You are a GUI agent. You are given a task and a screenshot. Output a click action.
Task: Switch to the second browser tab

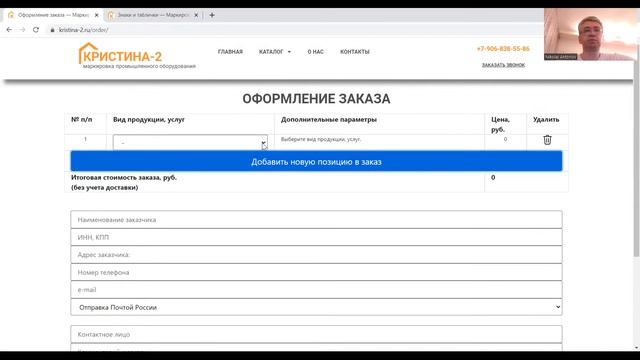click(x=152, y=15)
